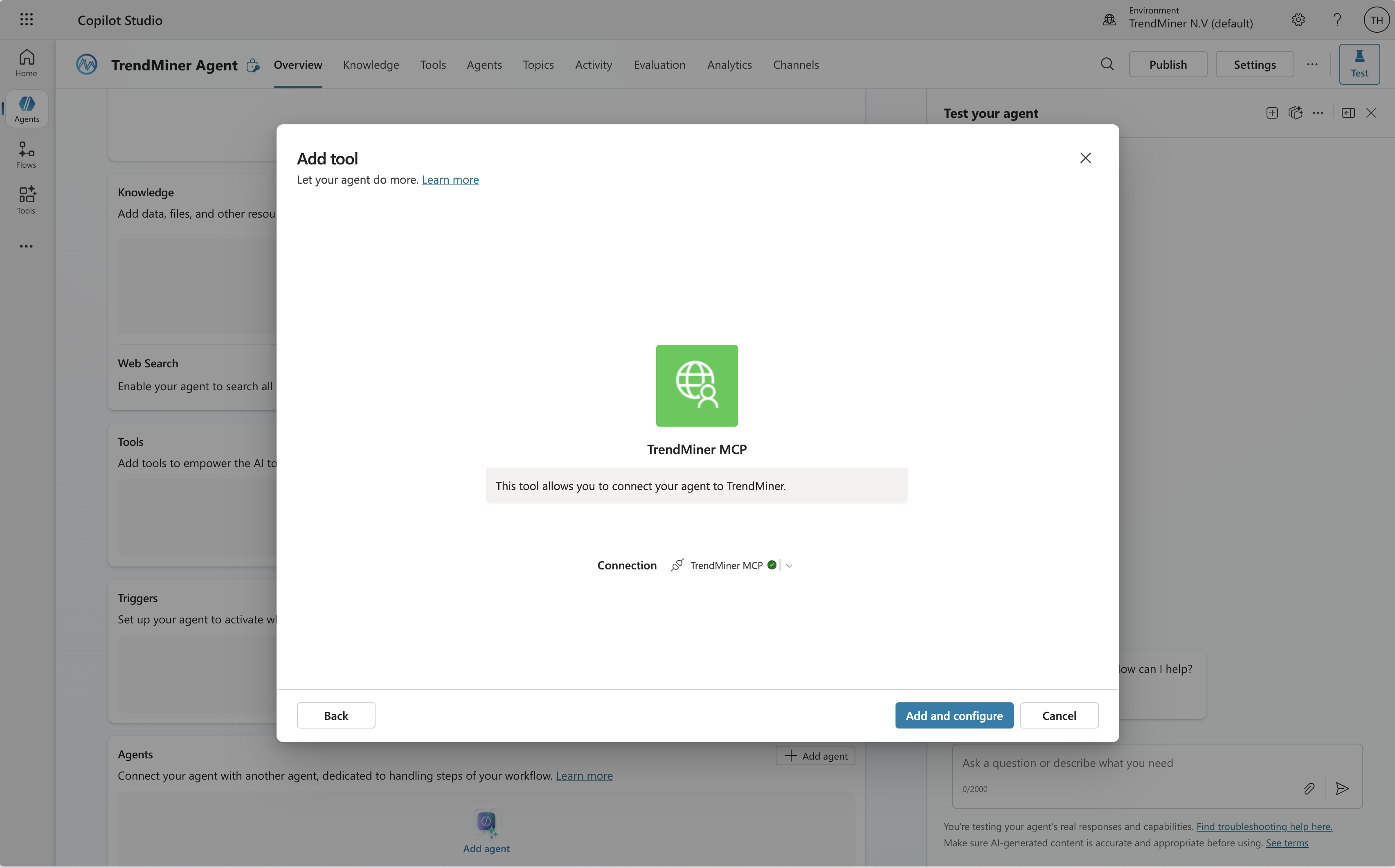Start a new test conversation plus icon
Image resolution: width=1395 pixels, height=868 pixels.
[1272, 113]
